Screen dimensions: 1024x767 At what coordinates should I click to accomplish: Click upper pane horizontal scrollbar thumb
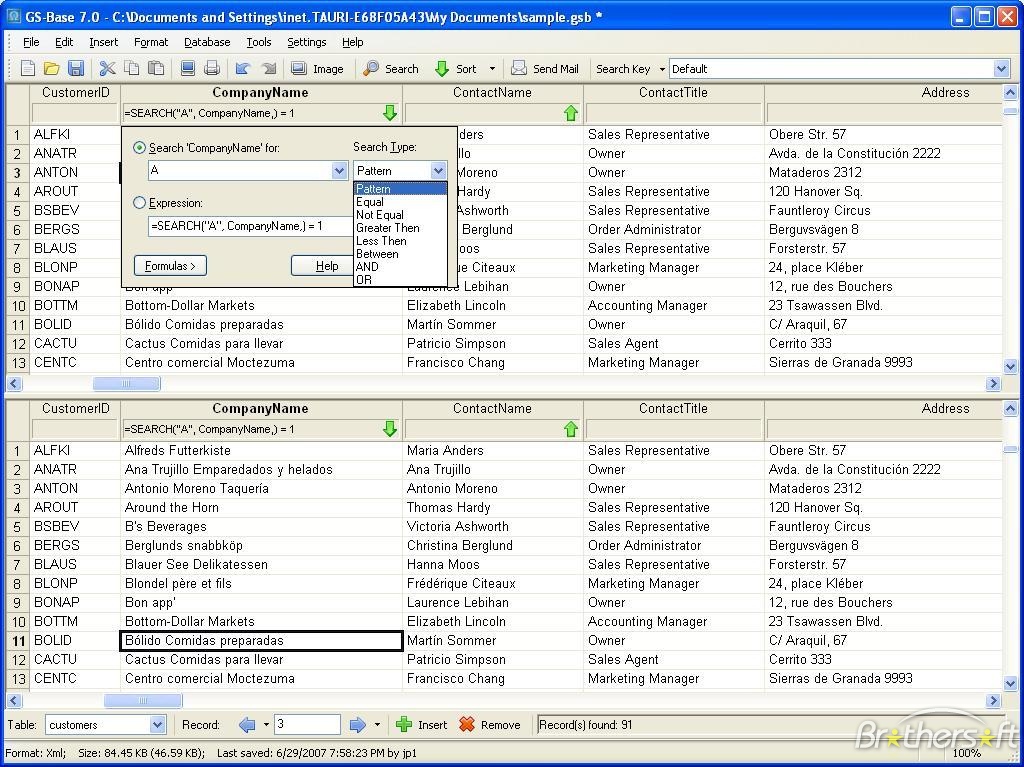pos(127,384)
